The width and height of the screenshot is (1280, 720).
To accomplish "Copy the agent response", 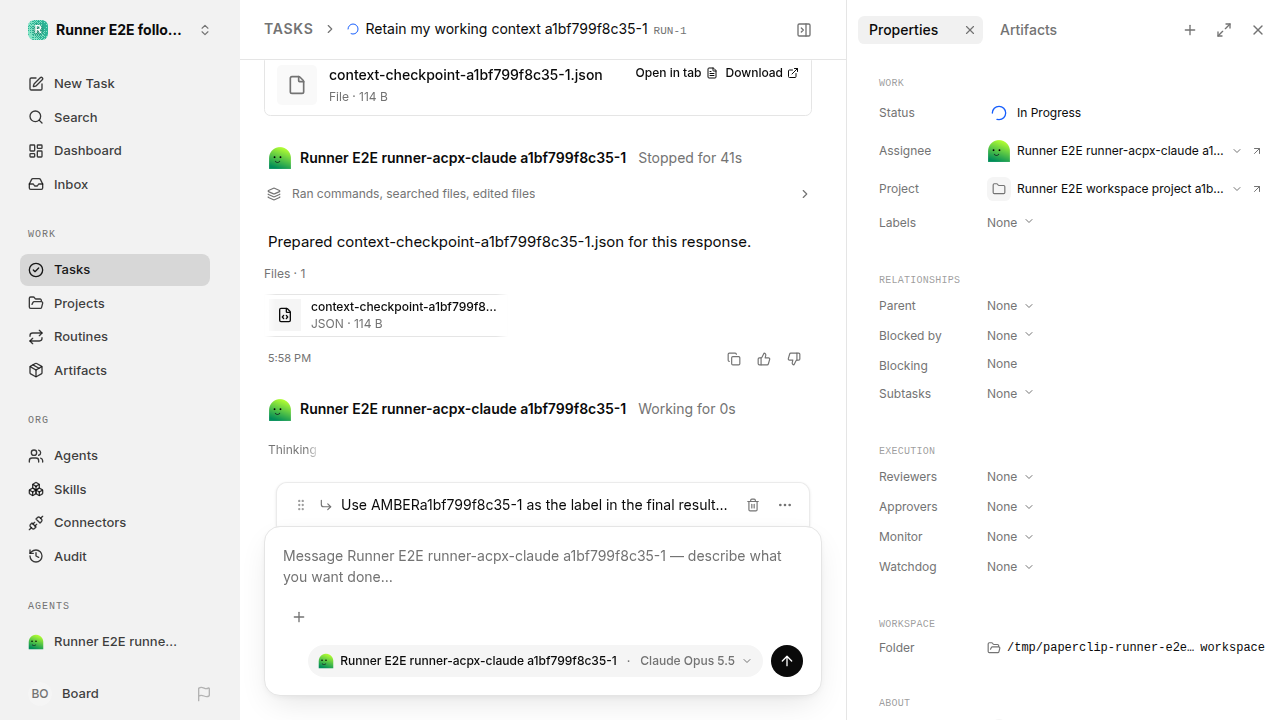I will tap(734, 359).
